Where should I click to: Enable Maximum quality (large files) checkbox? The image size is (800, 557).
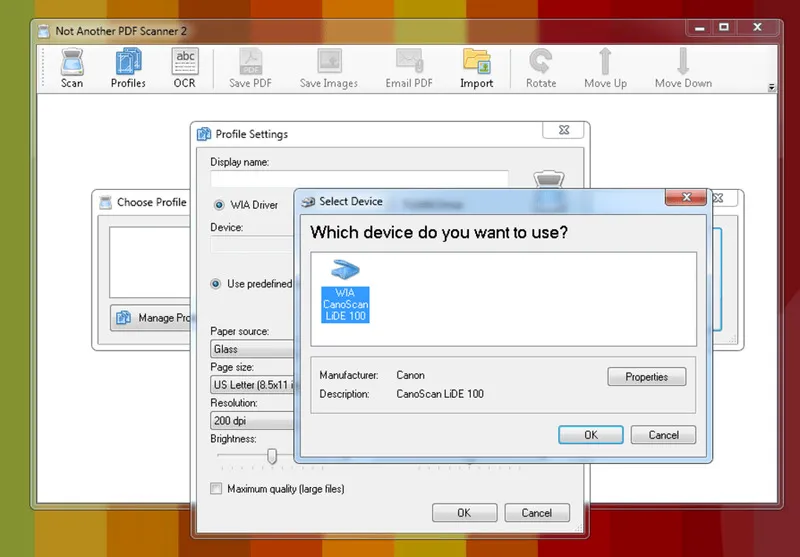(216, 489)
